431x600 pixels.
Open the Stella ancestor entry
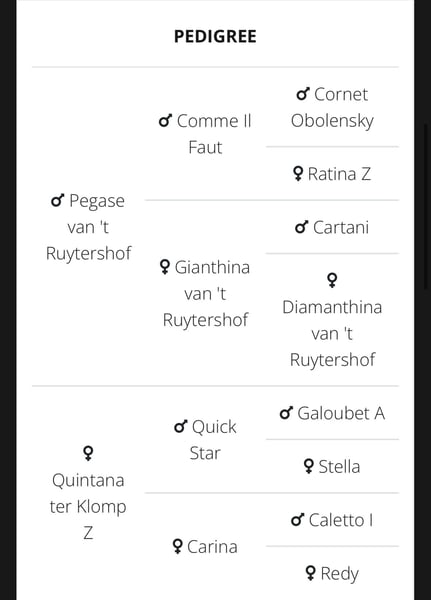click(332, 466)
